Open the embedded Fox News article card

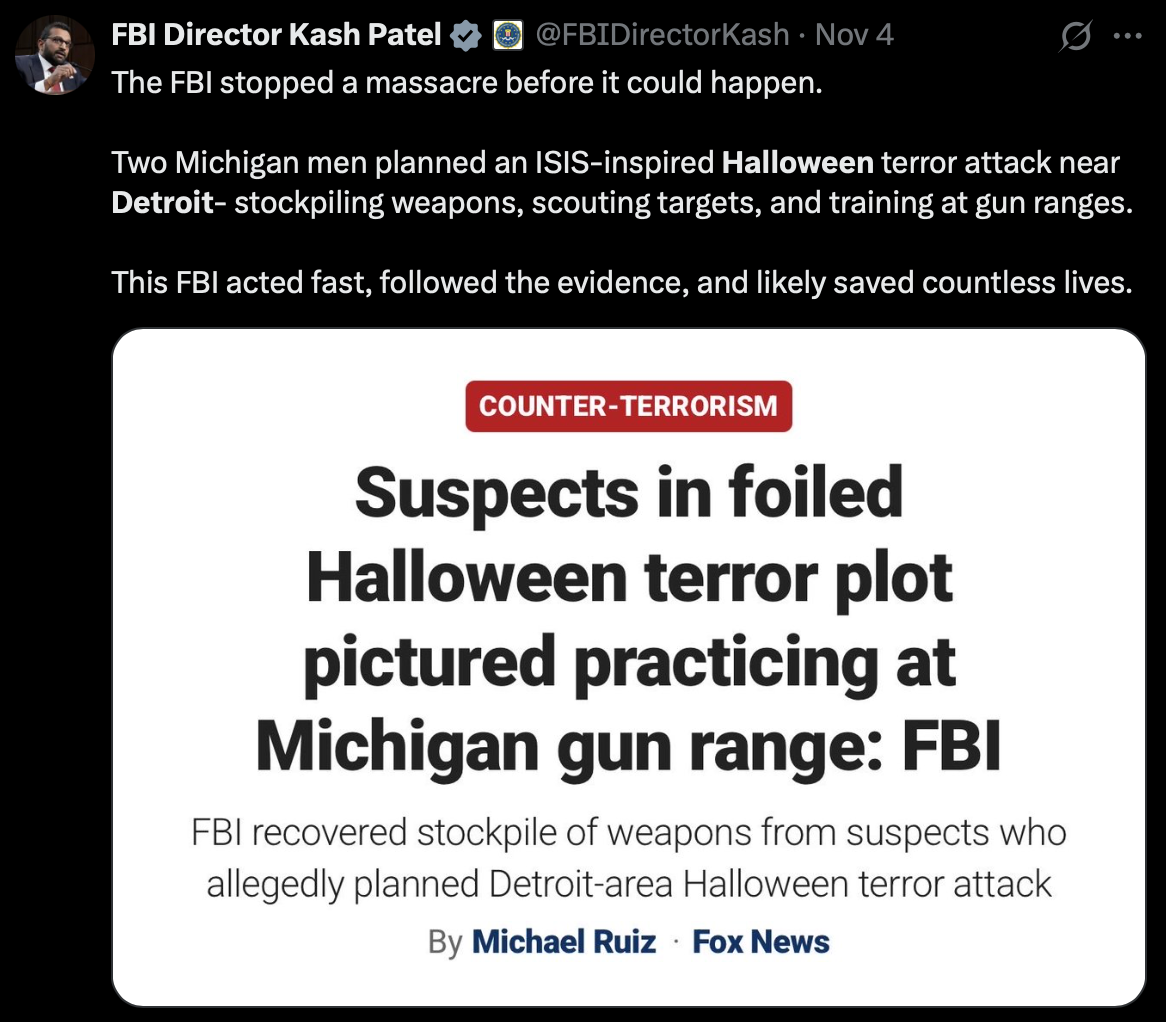coord(630,665)
